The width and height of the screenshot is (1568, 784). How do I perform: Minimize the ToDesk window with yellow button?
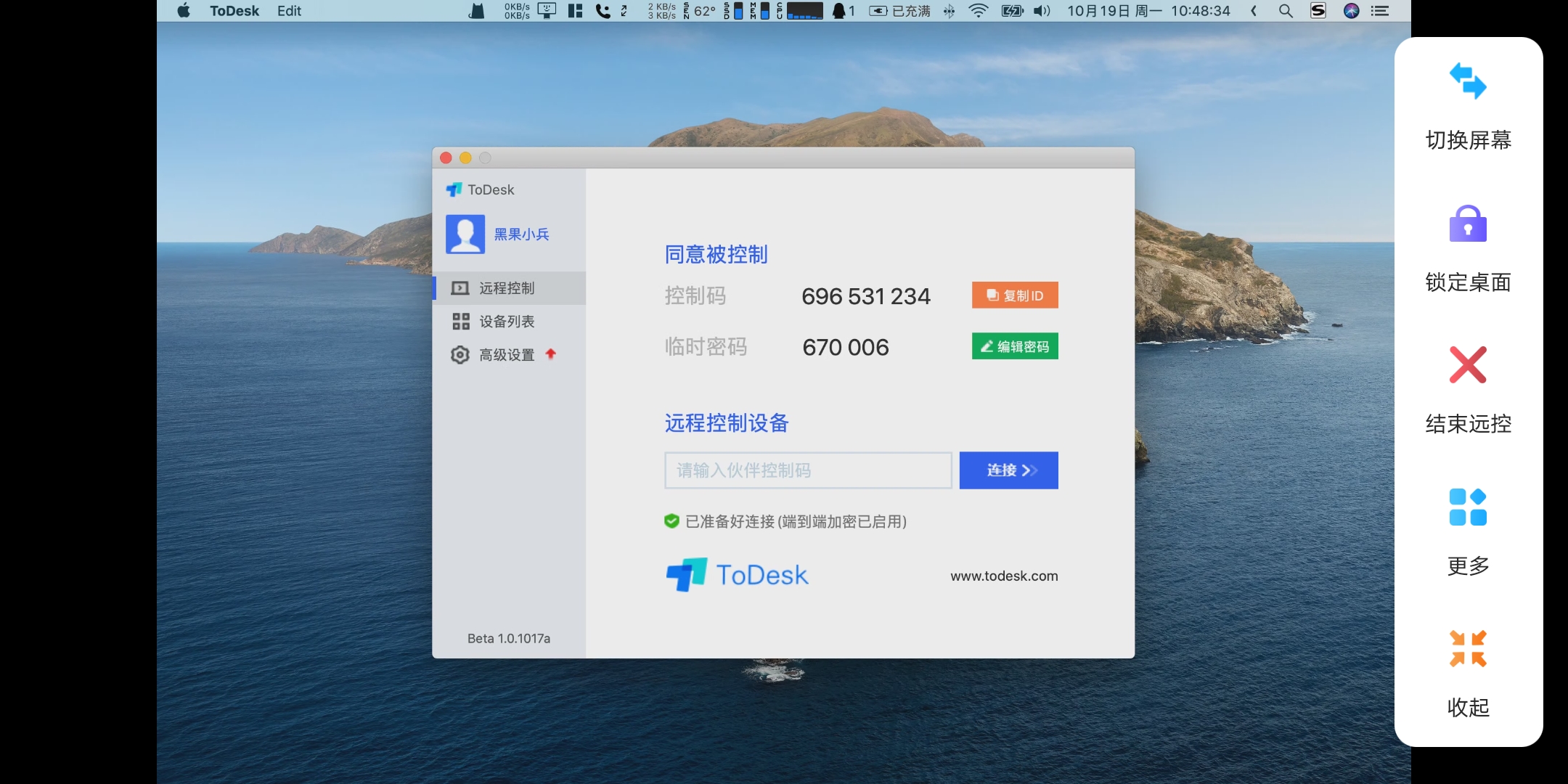(465, 158)
